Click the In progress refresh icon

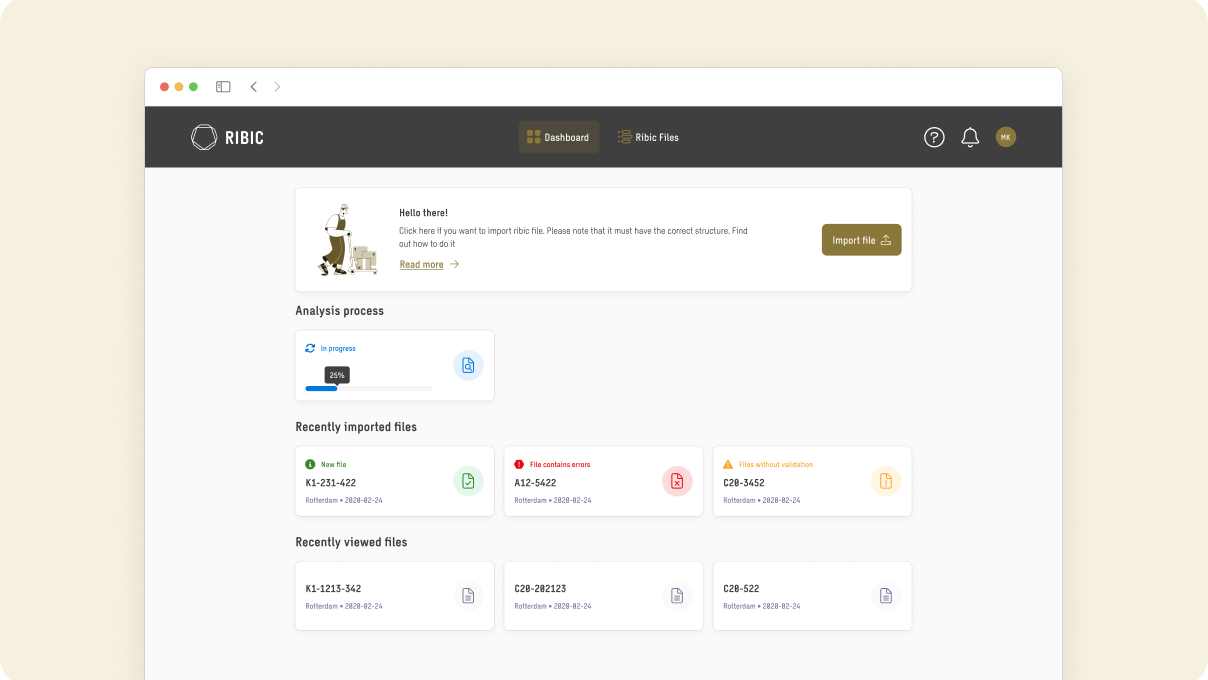tap(310, 348)
